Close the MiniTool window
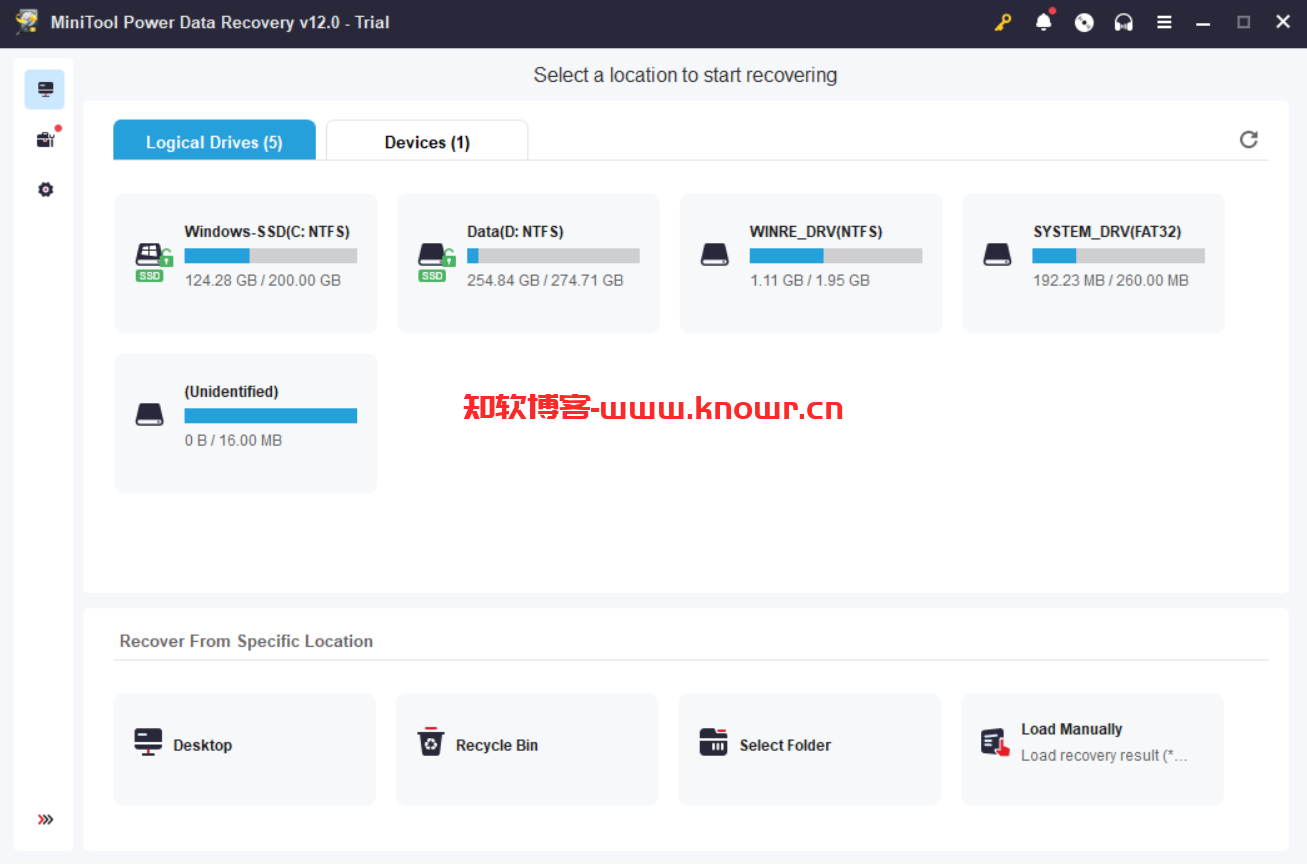 (1283, 22)
